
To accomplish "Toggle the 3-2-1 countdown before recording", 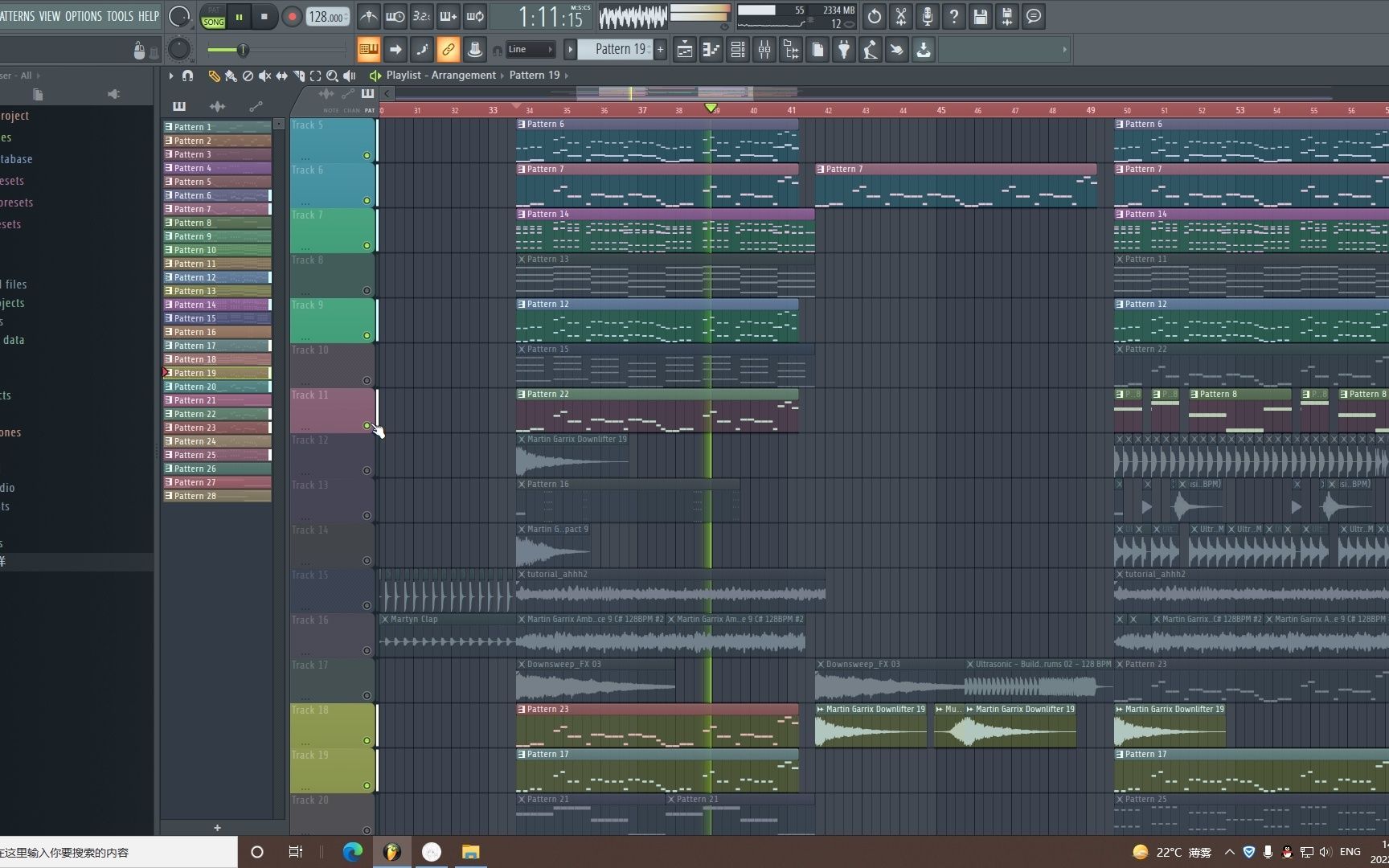I will [421, 16].
